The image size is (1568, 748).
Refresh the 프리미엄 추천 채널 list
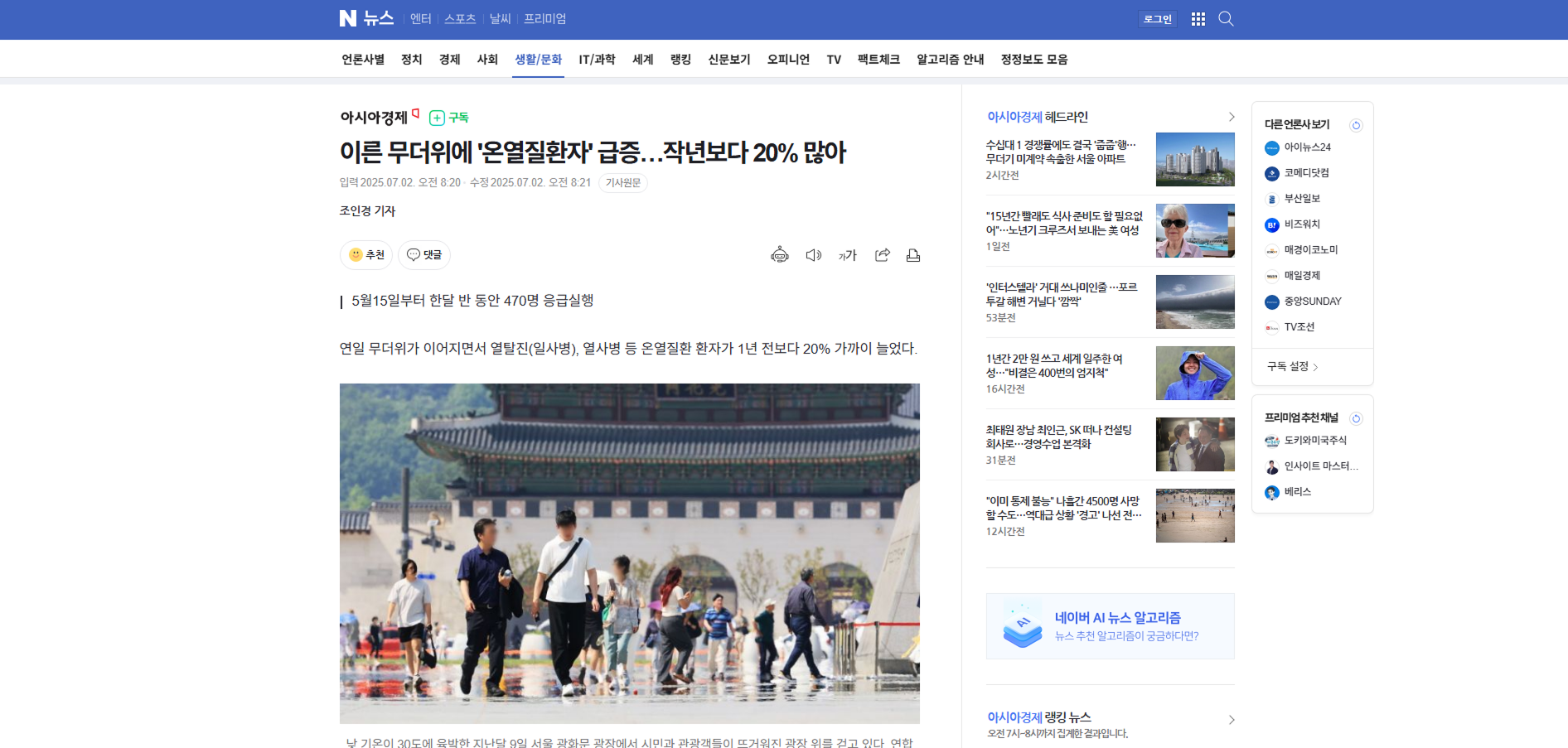(1356, 418)
